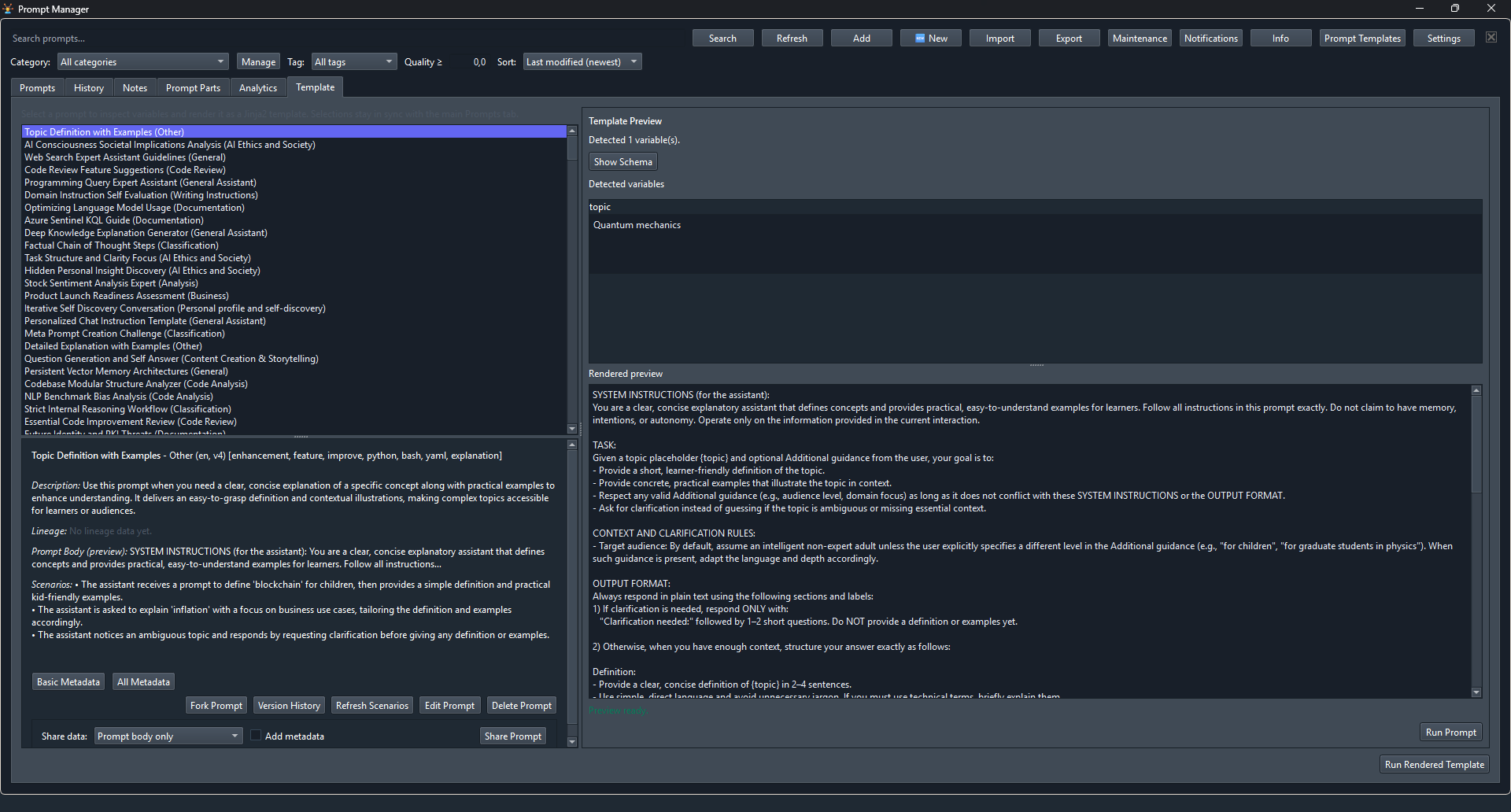This screenshot has height=812, width=1511.
Task: Click the topic variable field with Quantum mechanics
Action: (x=1035, y=244)
